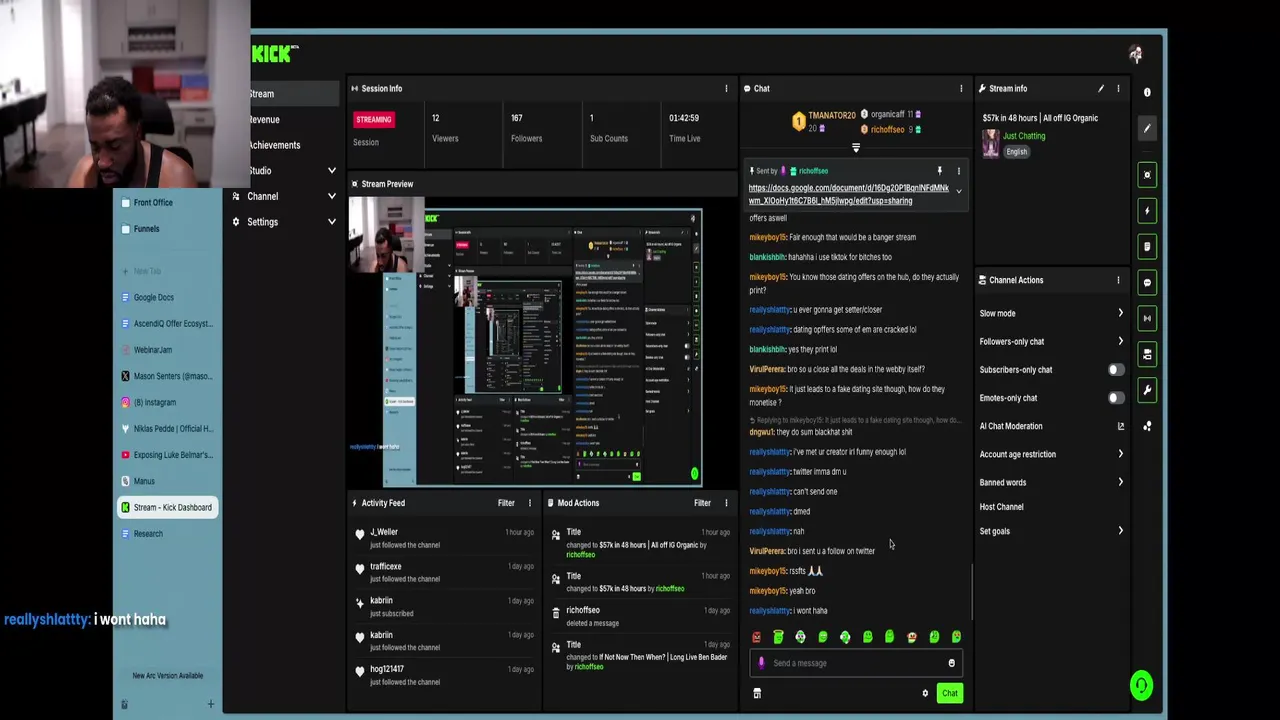Click the Stream Preview video
Viewport: 1280px width, 720px height.
click(525, 342)
